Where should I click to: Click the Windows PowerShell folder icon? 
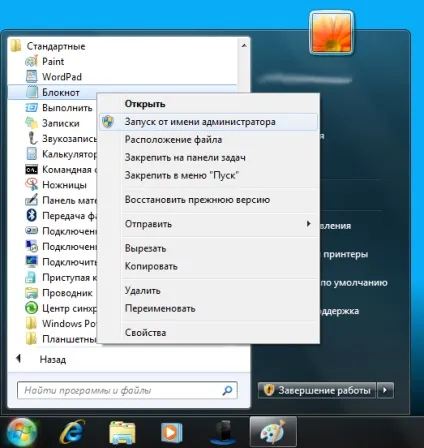coord(31,323)
